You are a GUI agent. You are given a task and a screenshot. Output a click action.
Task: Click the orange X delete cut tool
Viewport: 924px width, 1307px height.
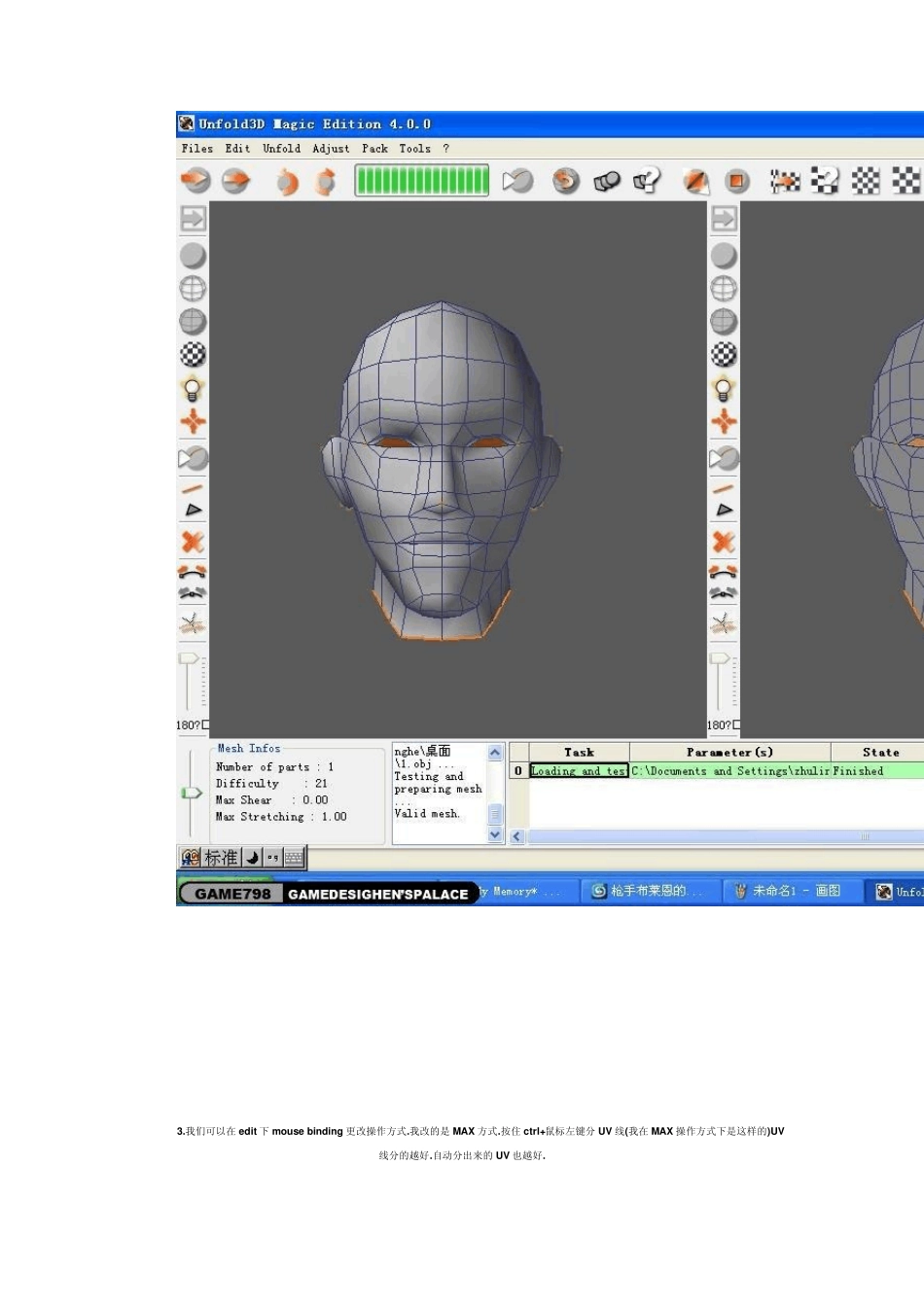[x=193, y=542]
